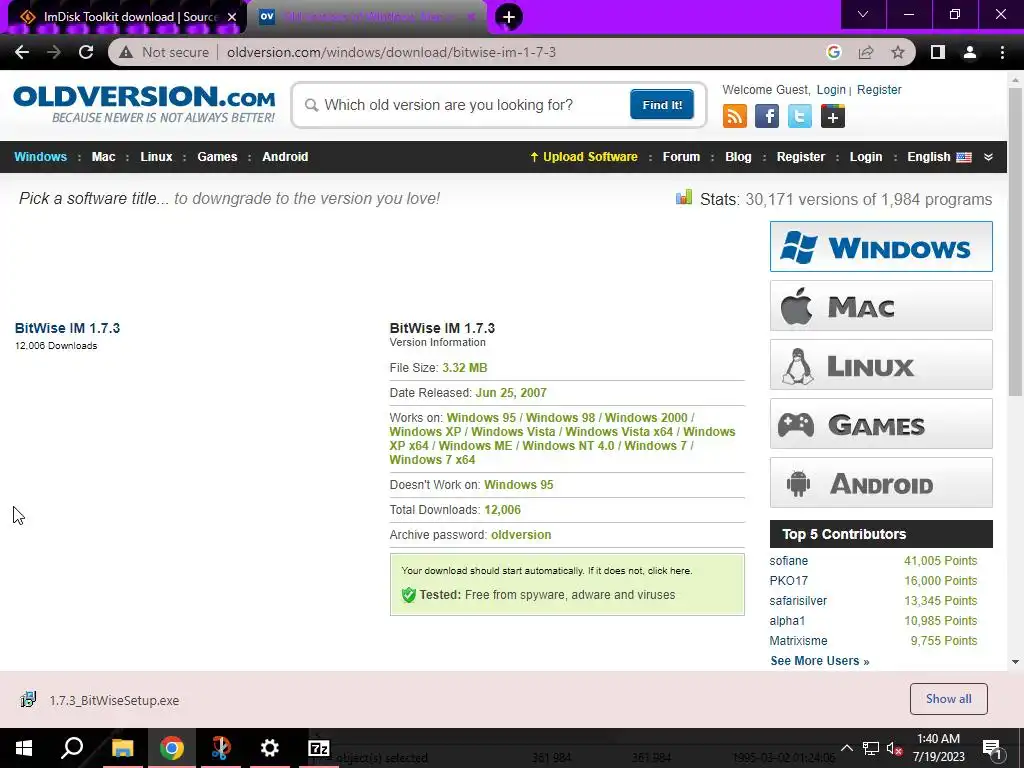Close the ImDisk Toolkit tab

click(232, 17)
